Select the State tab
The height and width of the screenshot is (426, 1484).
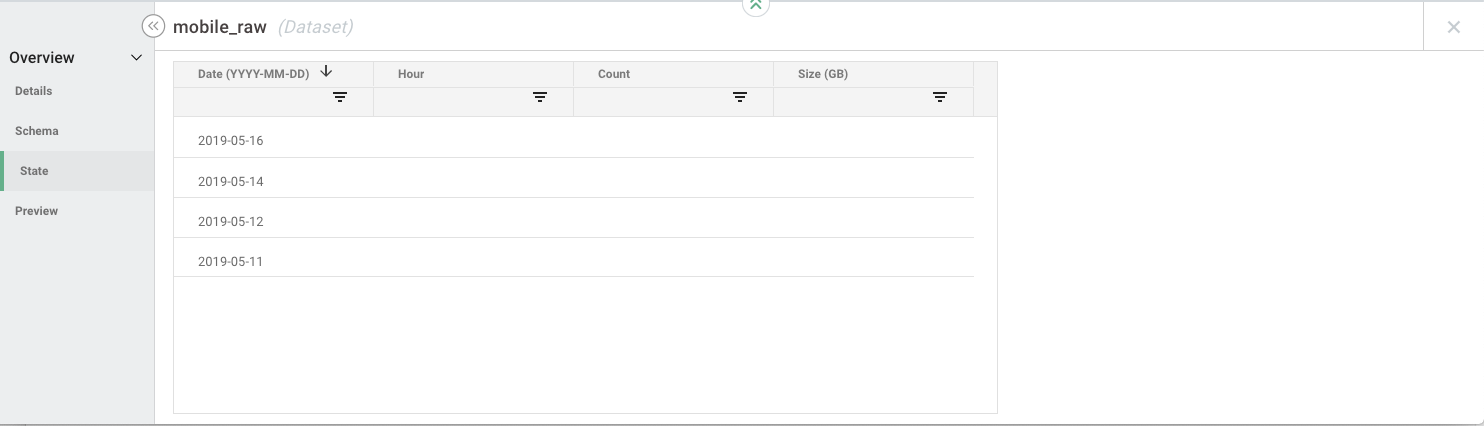[34, 171]
